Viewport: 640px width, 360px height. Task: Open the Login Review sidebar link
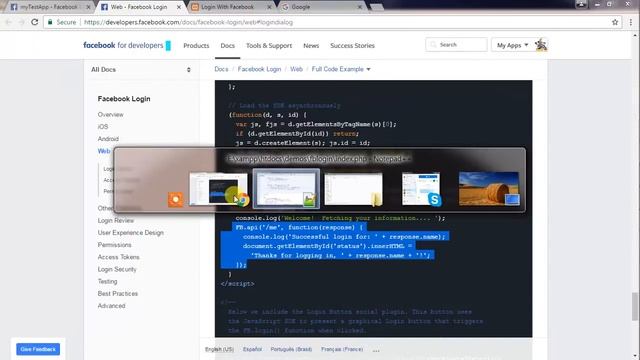pos(116,220)
